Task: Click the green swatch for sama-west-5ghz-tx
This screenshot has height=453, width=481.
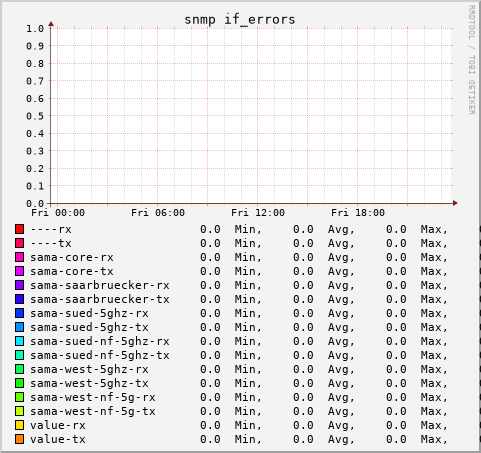Action: point(19,383)
